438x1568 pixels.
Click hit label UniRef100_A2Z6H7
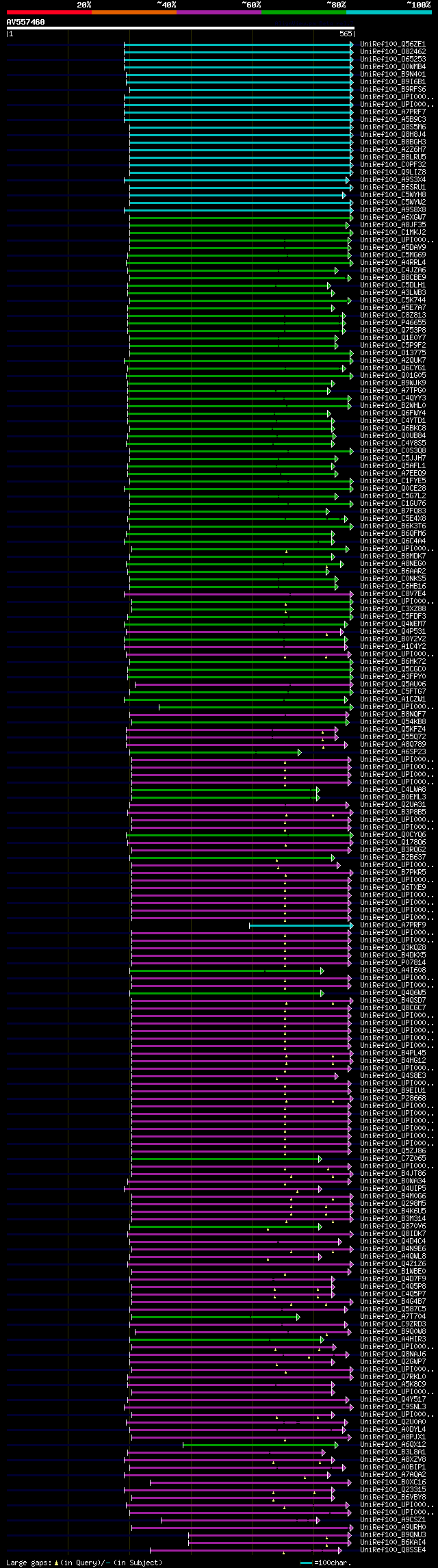click(x=393, y=149)
